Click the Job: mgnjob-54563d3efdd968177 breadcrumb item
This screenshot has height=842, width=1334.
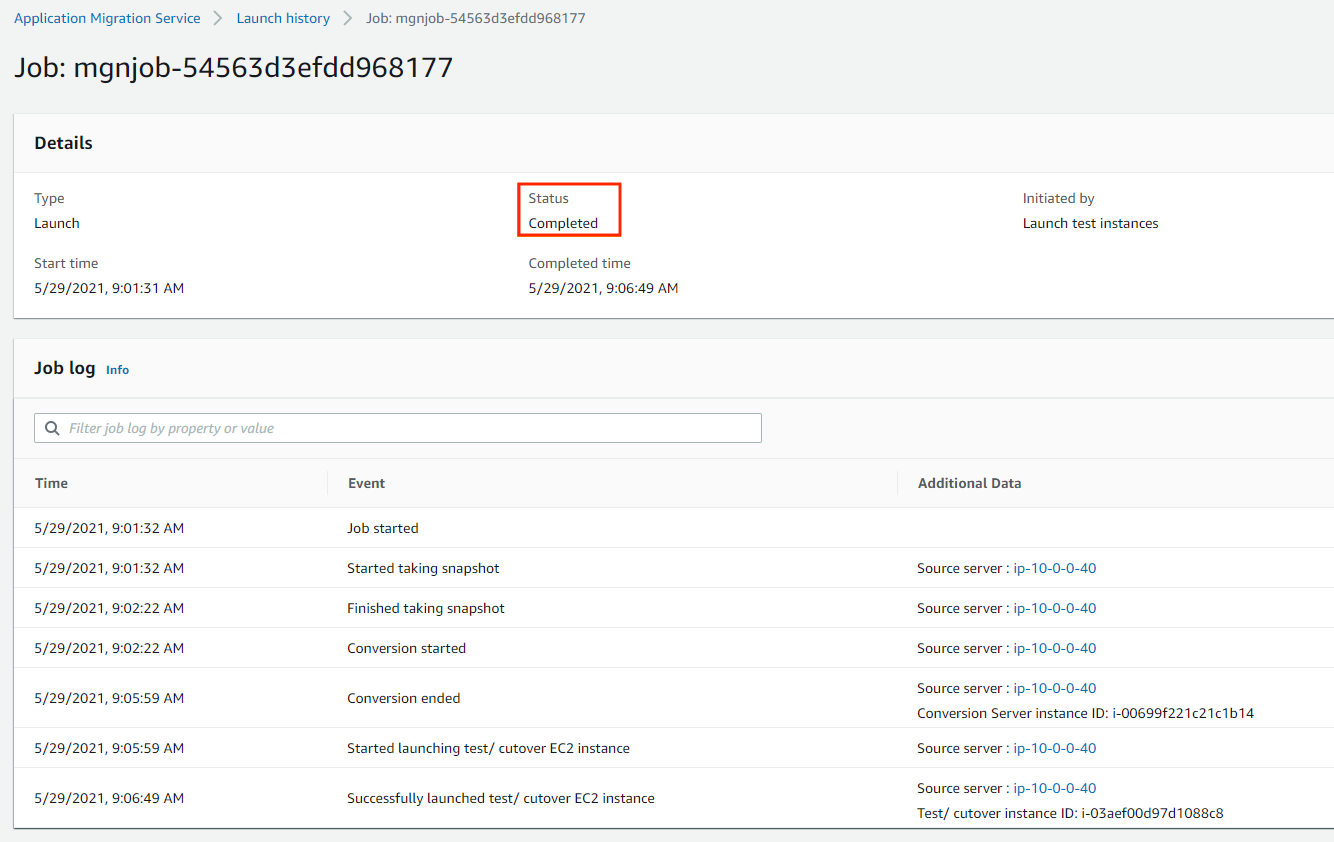[x=476, y=18]
